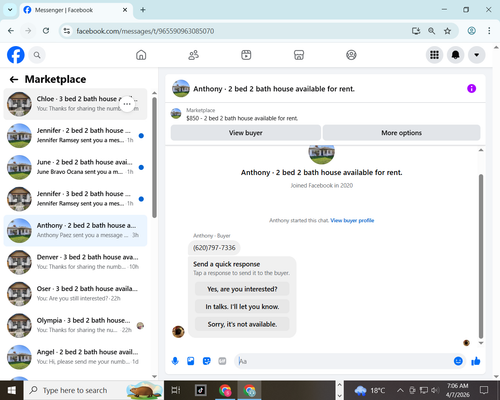View site information icon in address bar
The image size is (500, 400).
click(x=67, y=31)
